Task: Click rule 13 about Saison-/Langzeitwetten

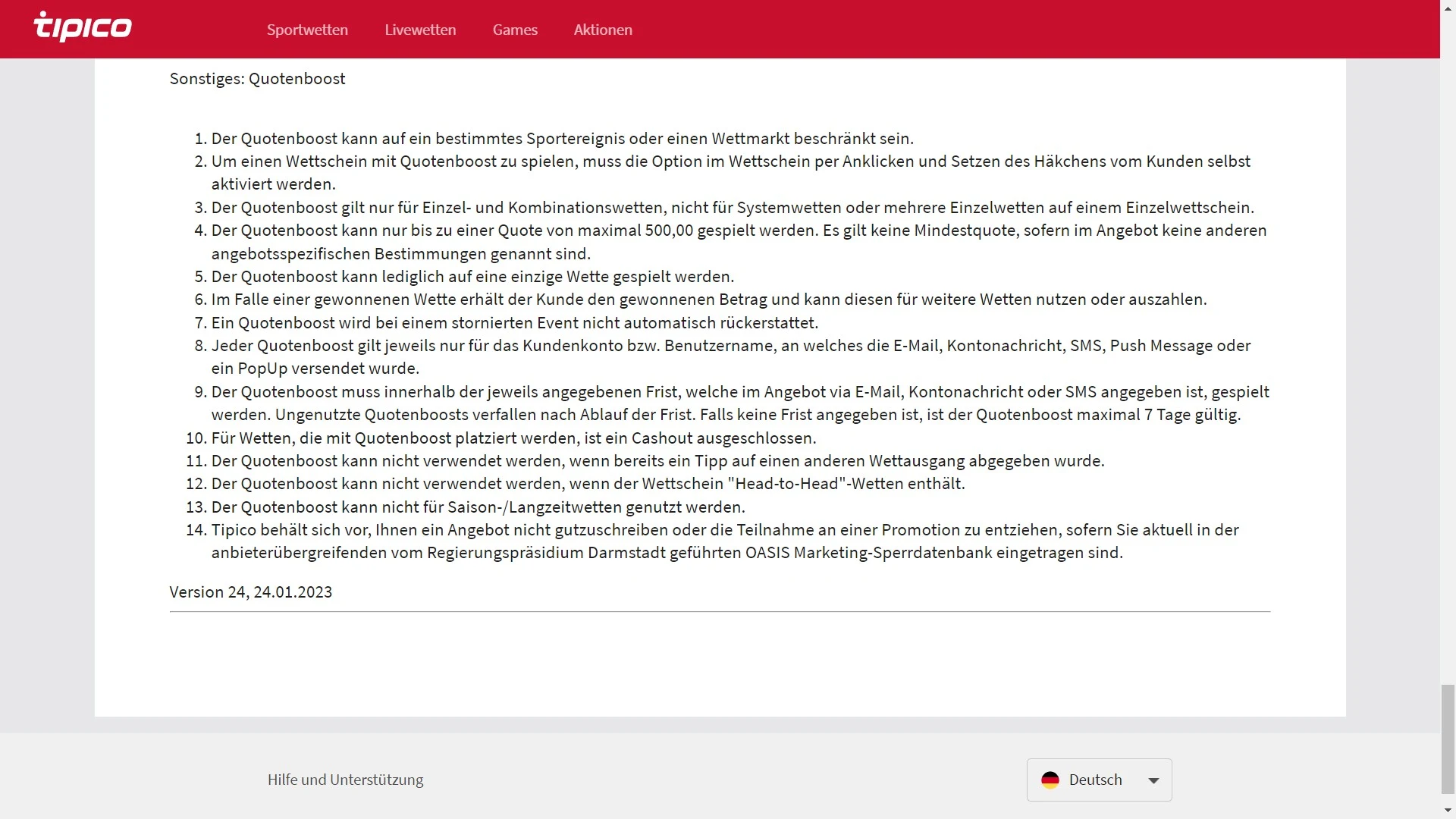Action: pos(478,507)
